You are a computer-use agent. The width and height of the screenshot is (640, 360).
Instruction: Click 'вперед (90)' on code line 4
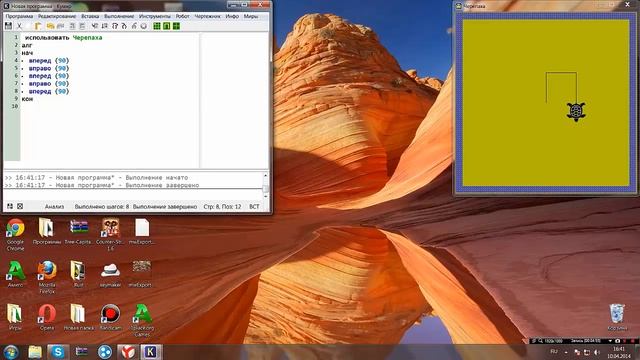pyautogui.click(x=49, y=60)
